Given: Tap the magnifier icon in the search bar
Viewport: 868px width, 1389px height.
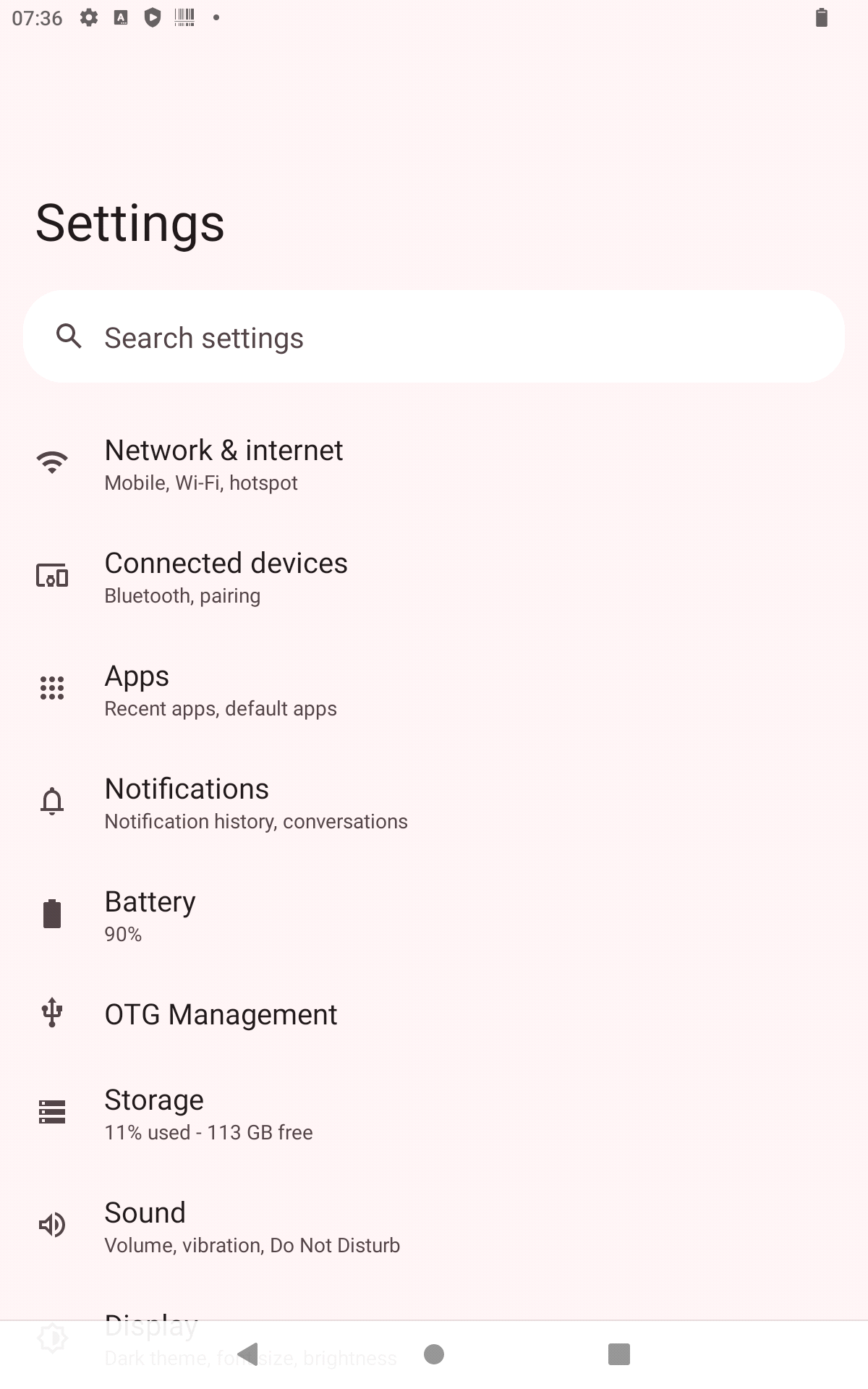Looking at the screenshot, I should tap(69, 336).
